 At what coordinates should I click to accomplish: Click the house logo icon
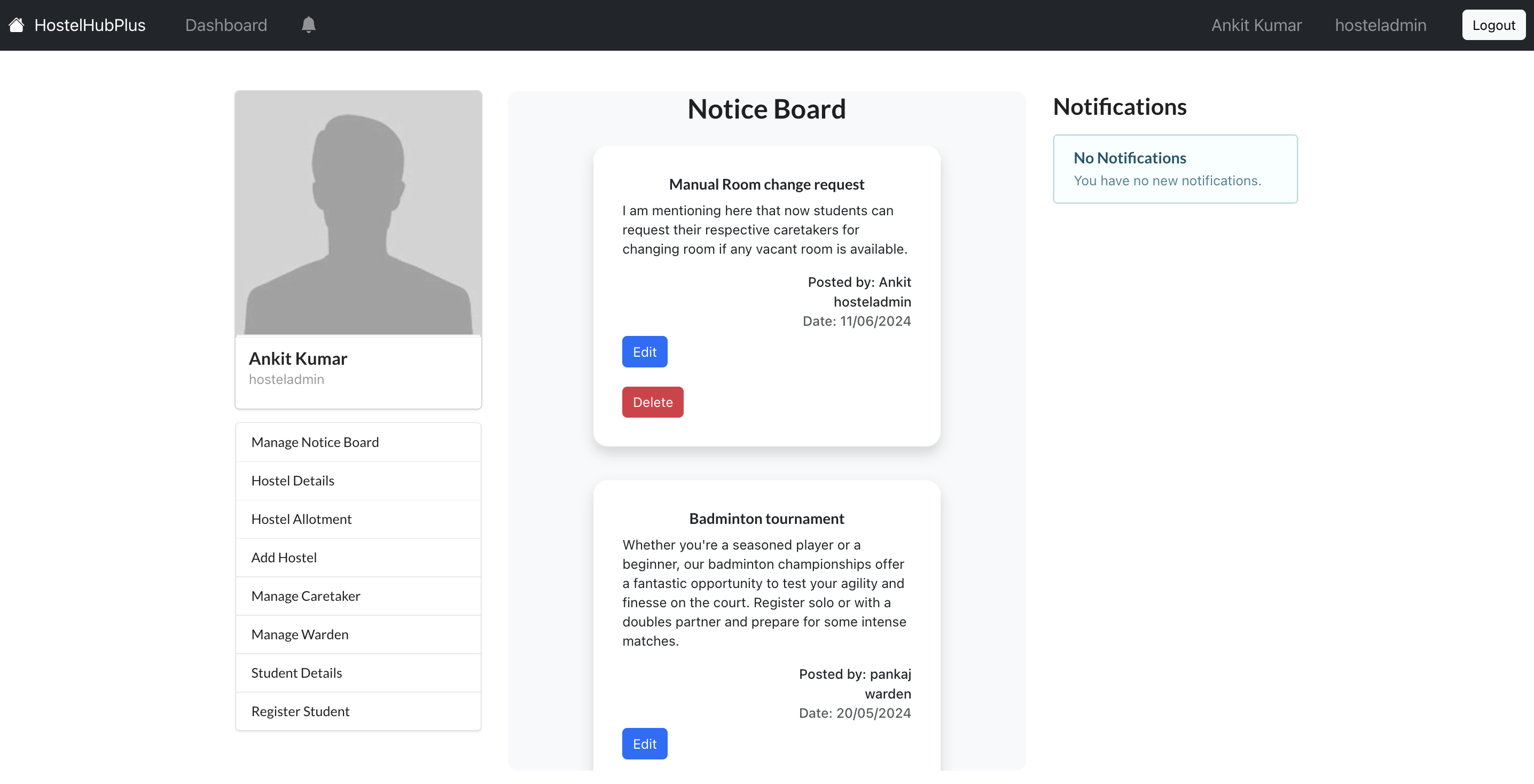[16, 25]
